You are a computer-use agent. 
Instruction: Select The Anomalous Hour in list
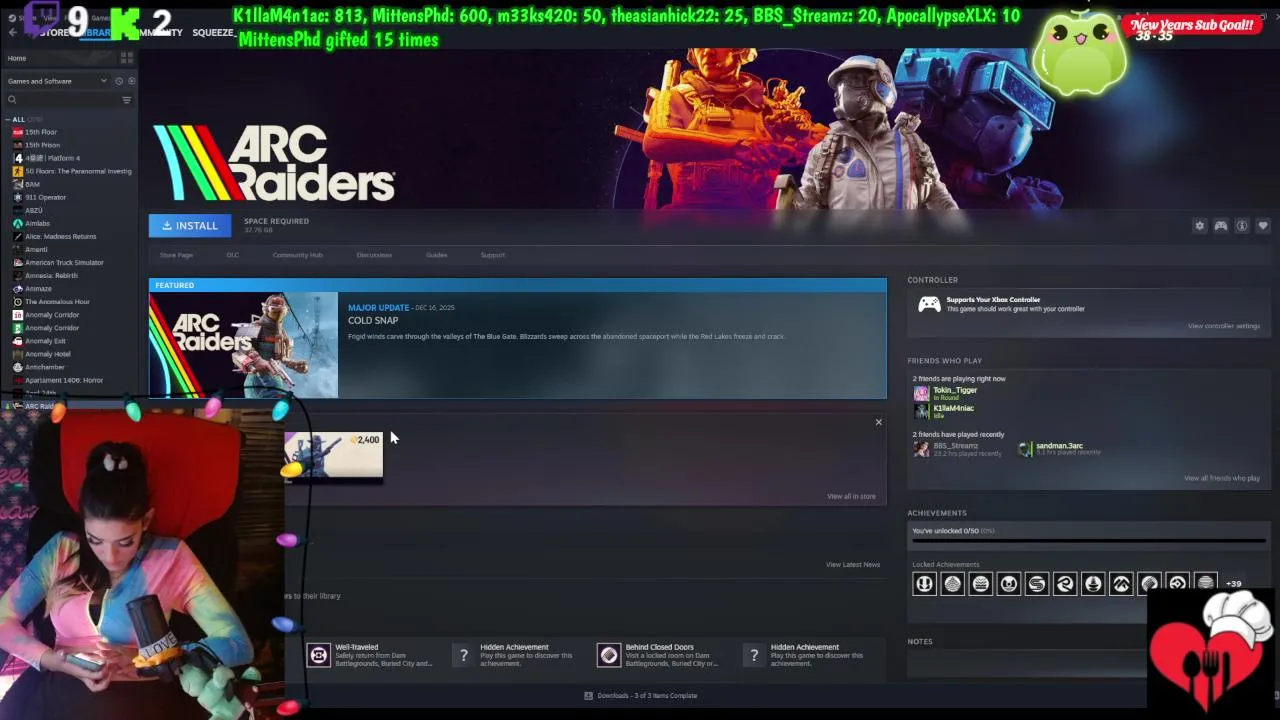[57, 301]
